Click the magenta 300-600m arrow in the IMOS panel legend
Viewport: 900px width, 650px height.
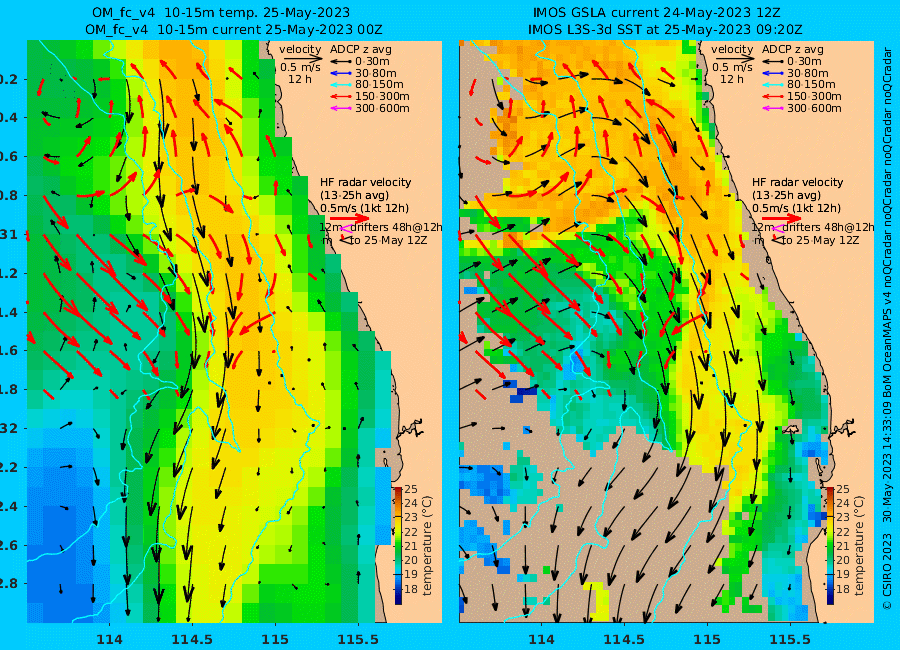coord(773,108)
